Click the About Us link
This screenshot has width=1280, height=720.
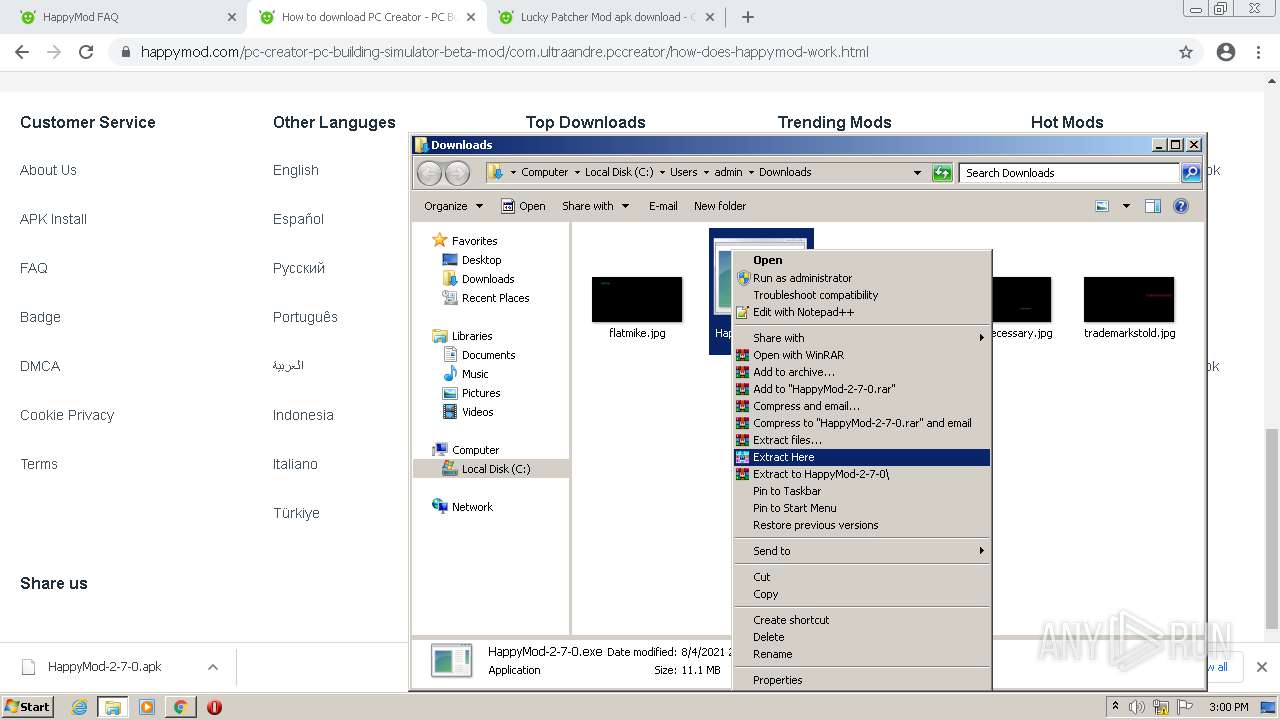48,170
